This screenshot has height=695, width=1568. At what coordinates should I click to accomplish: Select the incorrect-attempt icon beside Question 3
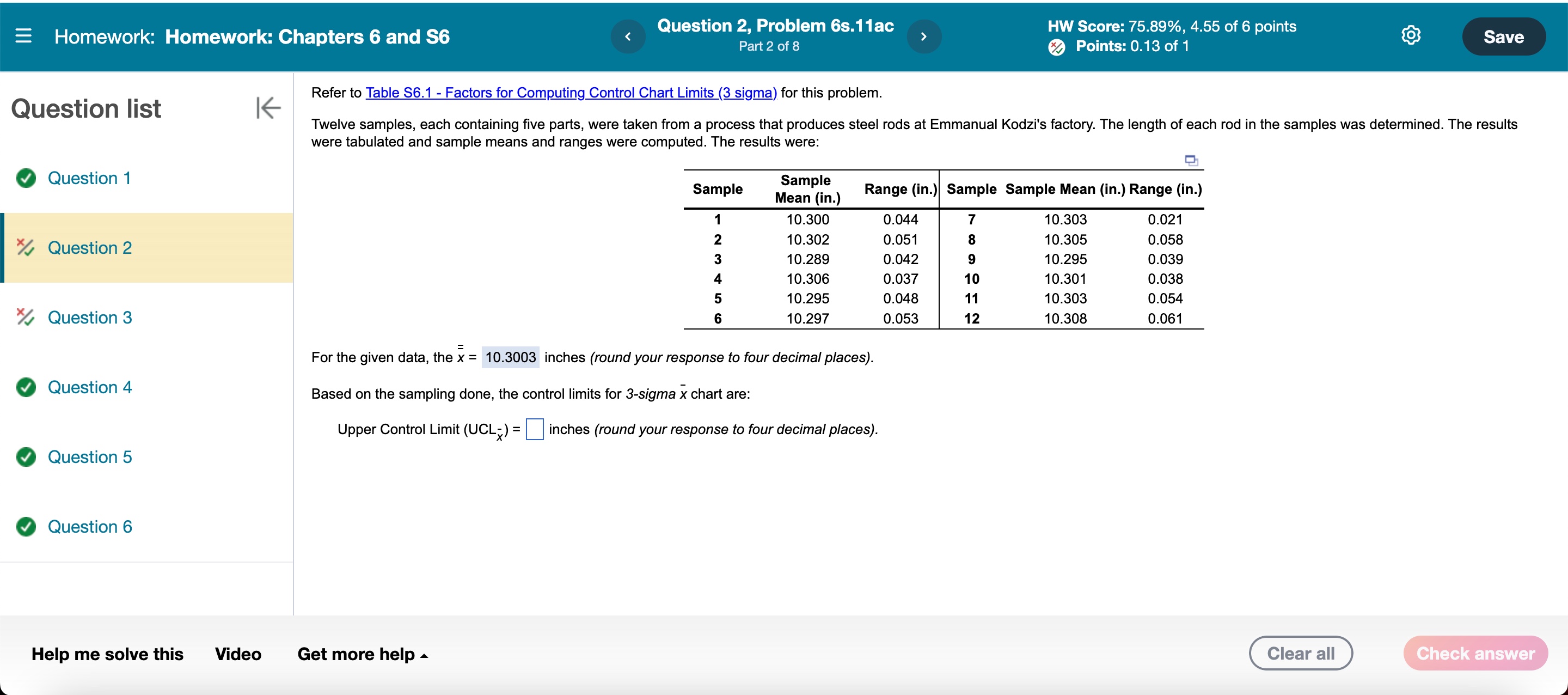point(25,318)
